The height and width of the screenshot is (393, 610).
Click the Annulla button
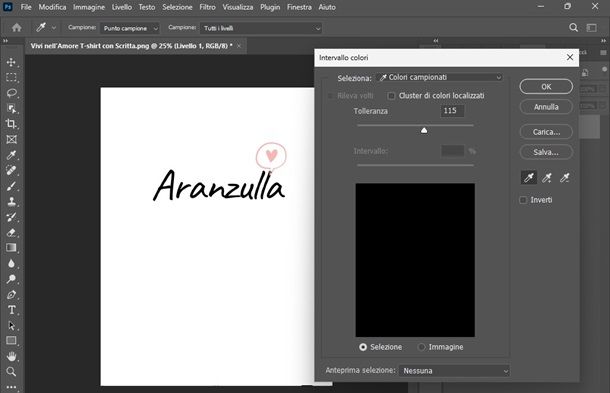point(546,107)
